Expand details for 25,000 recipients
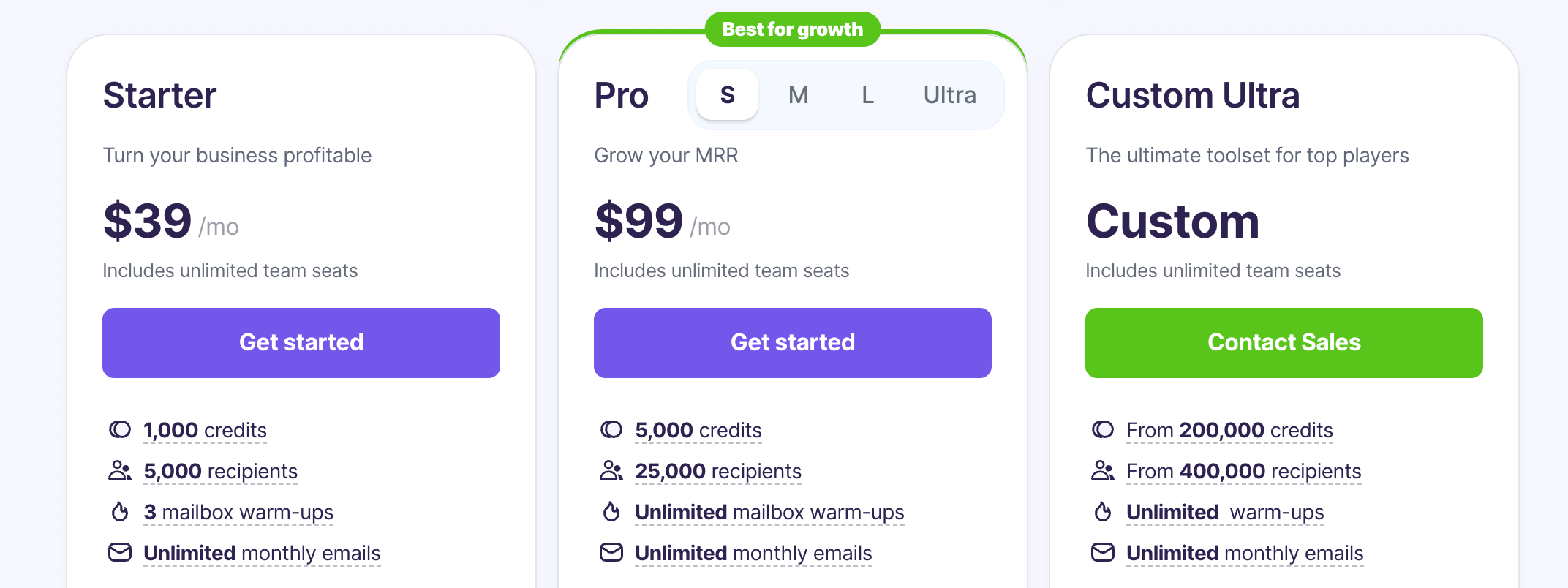This screenshot has height=588, width=1568. click(717, 471)
